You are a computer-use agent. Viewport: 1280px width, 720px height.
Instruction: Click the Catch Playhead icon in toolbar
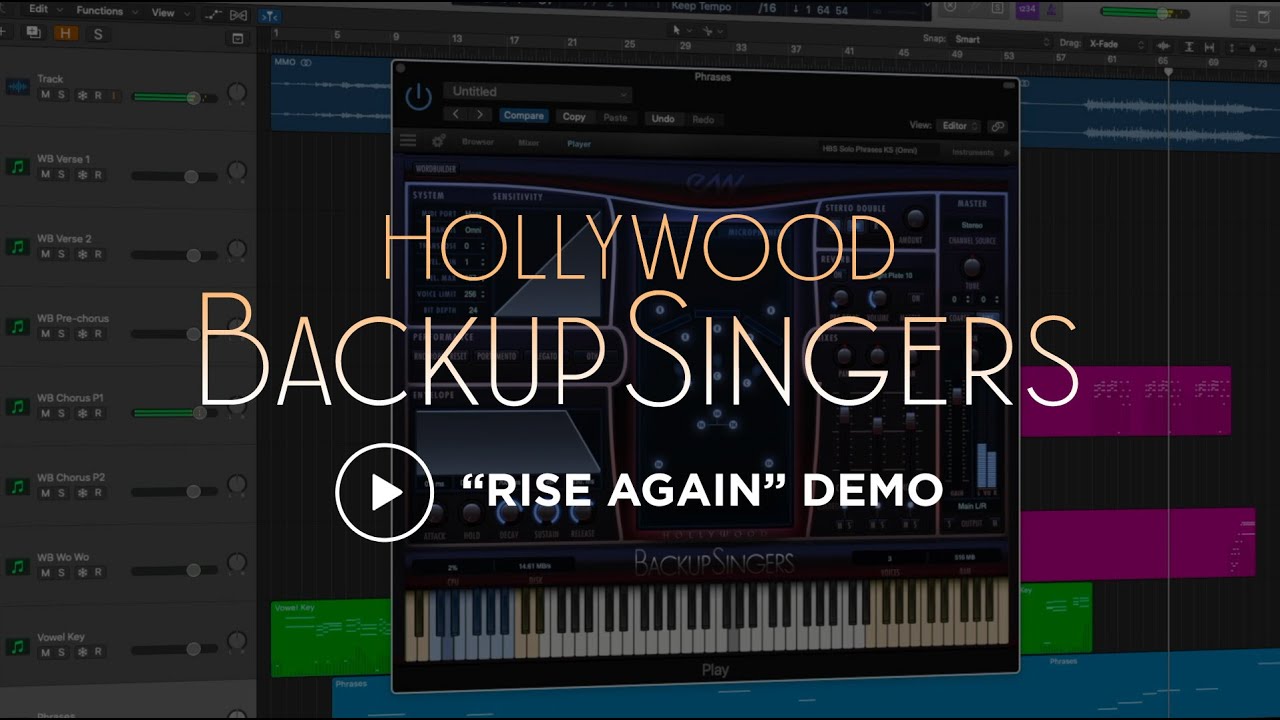pos(269,15)
